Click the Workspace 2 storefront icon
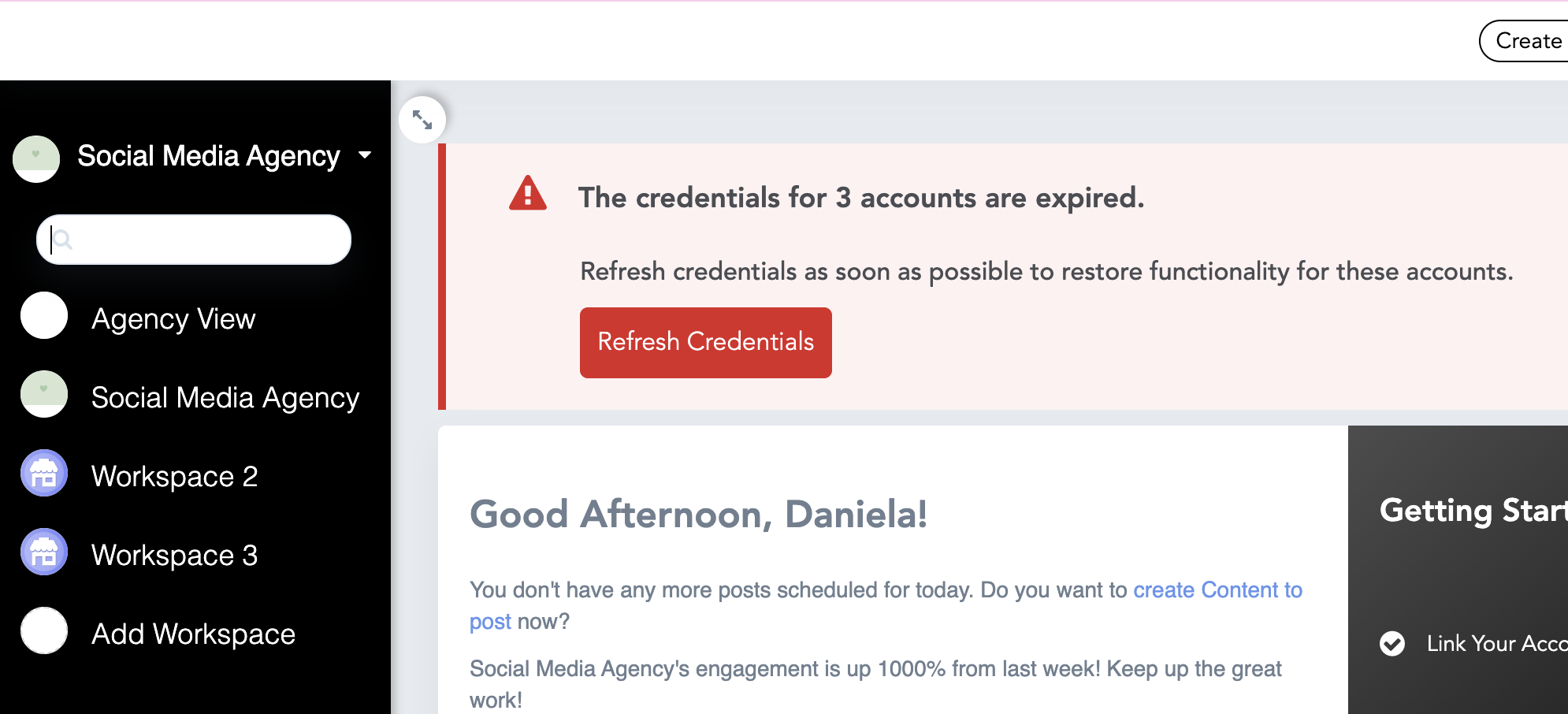The image size is (1568, 714). tap(44, 473)
